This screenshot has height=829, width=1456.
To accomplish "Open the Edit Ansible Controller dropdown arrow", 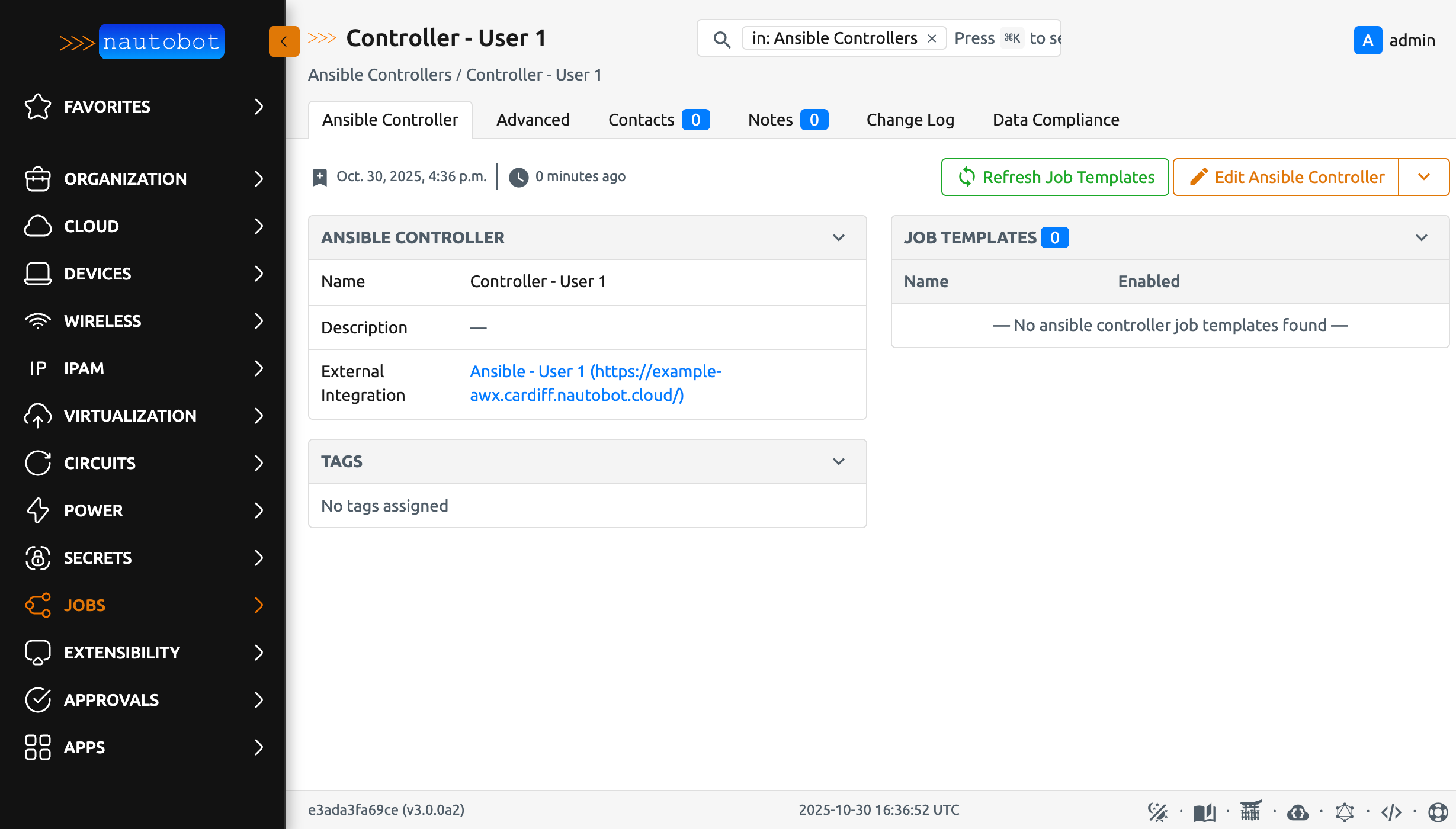I will pos(1424,176).
